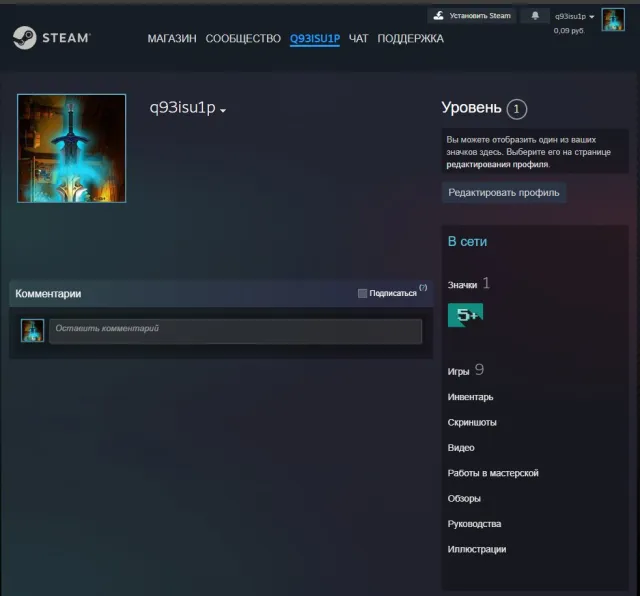Expand the q93isu1p account dropdown in header
This screenshot has width=640, height=596.
[x=574, y=16]
